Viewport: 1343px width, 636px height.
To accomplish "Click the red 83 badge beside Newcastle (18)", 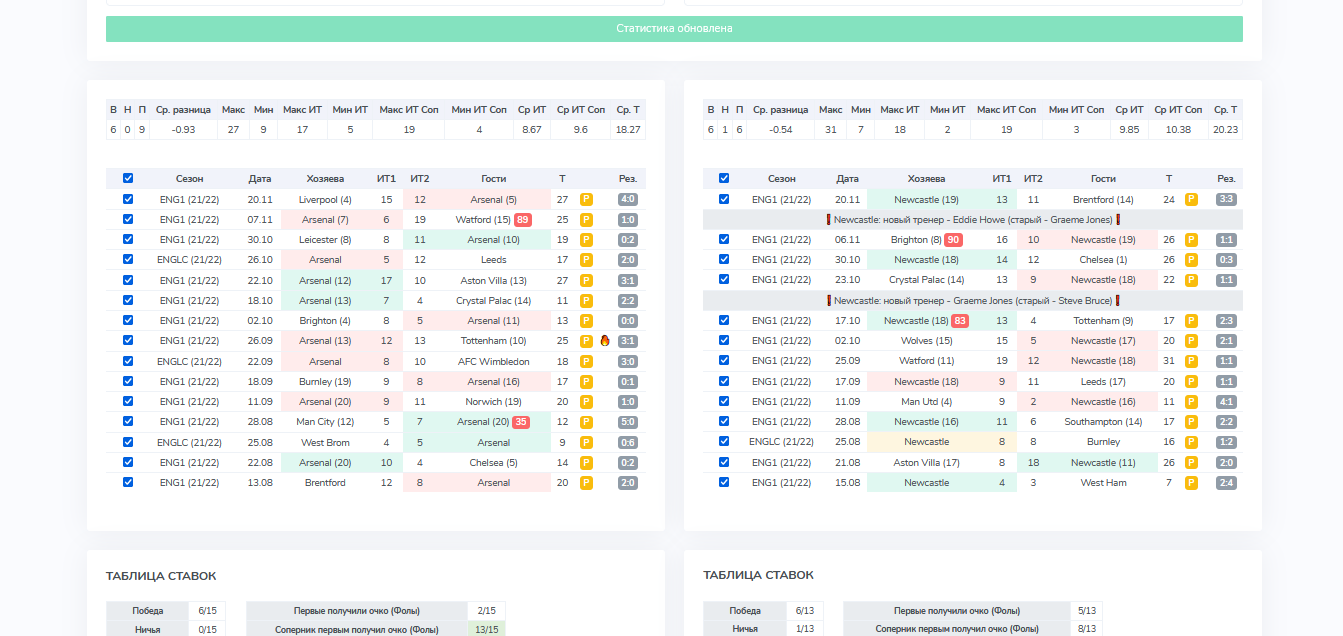I will click(960, 321).
